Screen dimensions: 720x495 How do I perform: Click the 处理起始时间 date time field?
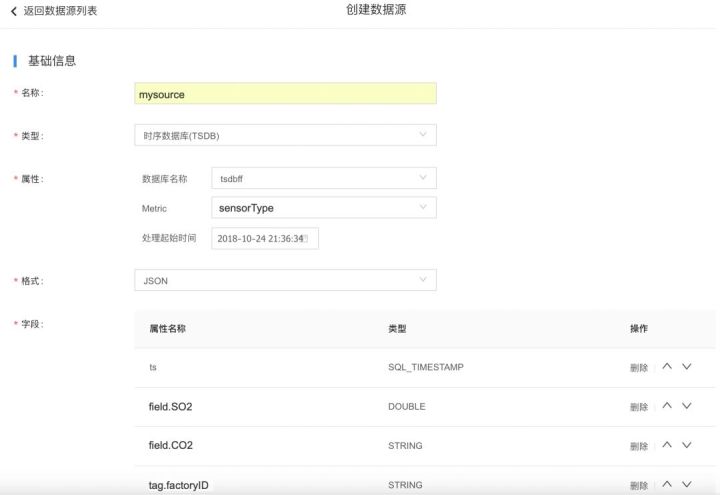click(x=264, y=239)
